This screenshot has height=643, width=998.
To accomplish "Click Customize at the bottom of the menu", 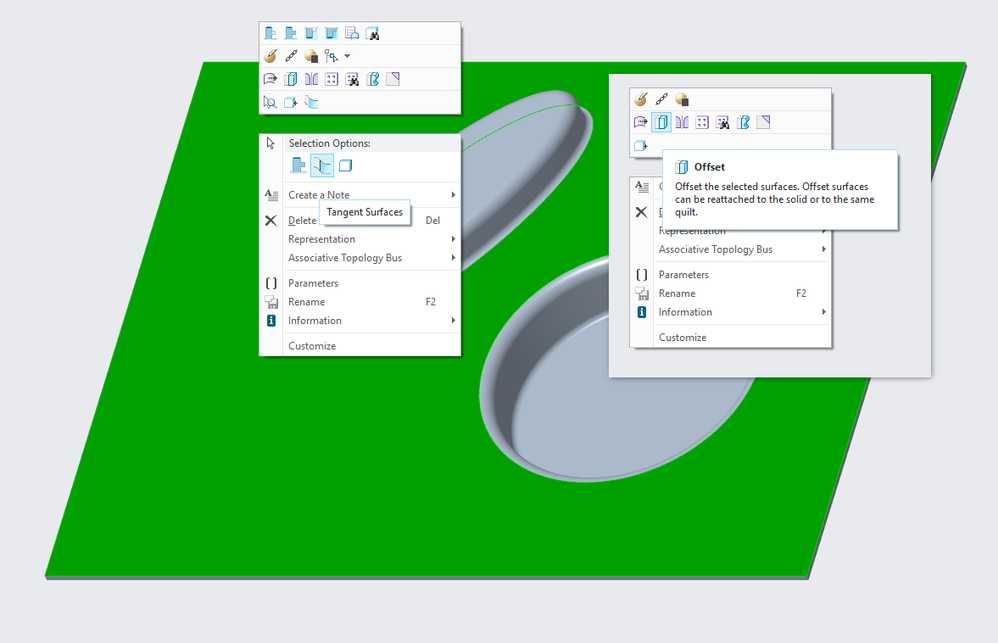I will (x=310, y=344).
